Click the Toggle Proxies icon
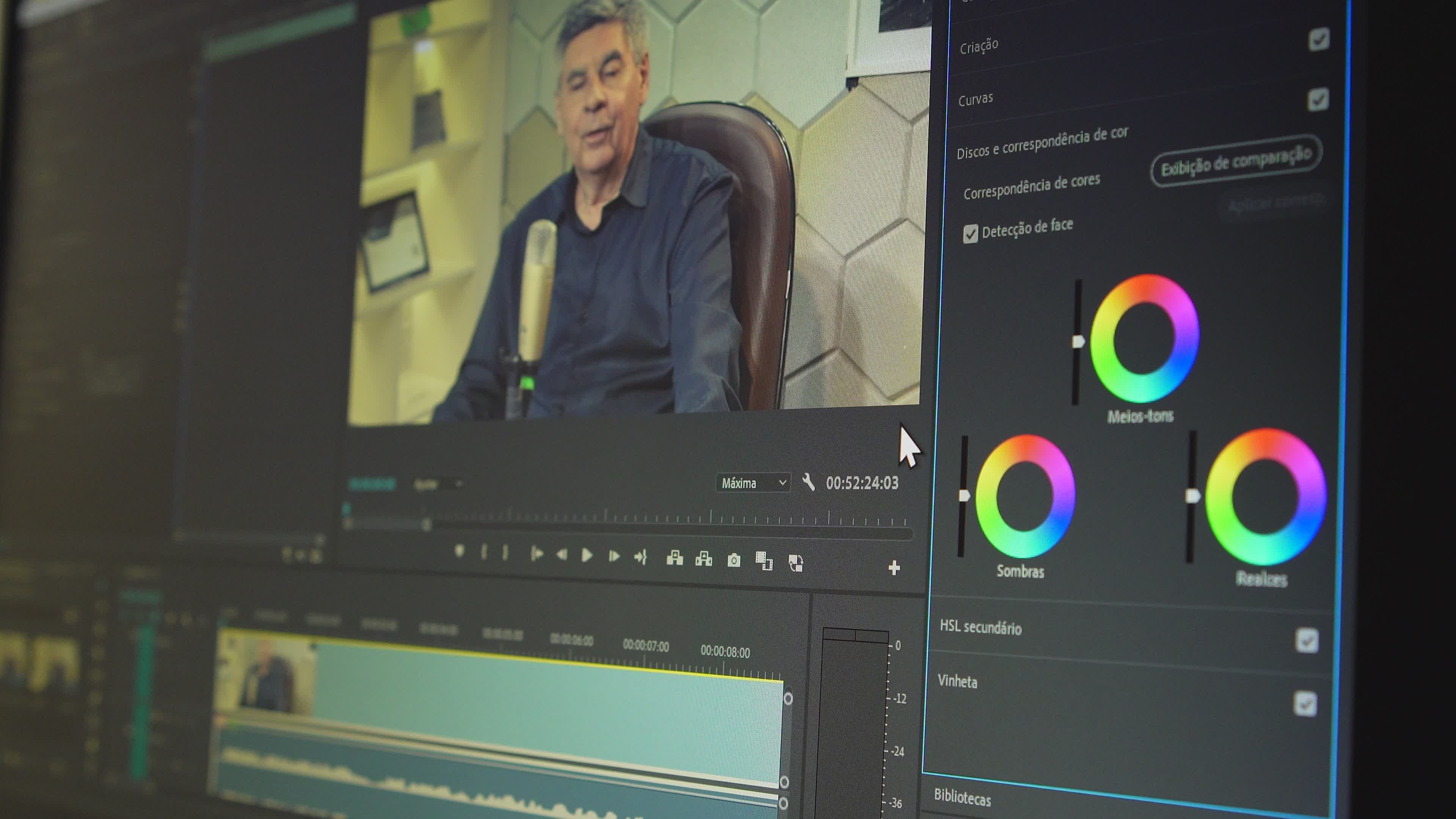This screenshot has height=819, width=1456. [x=796, y=563]
